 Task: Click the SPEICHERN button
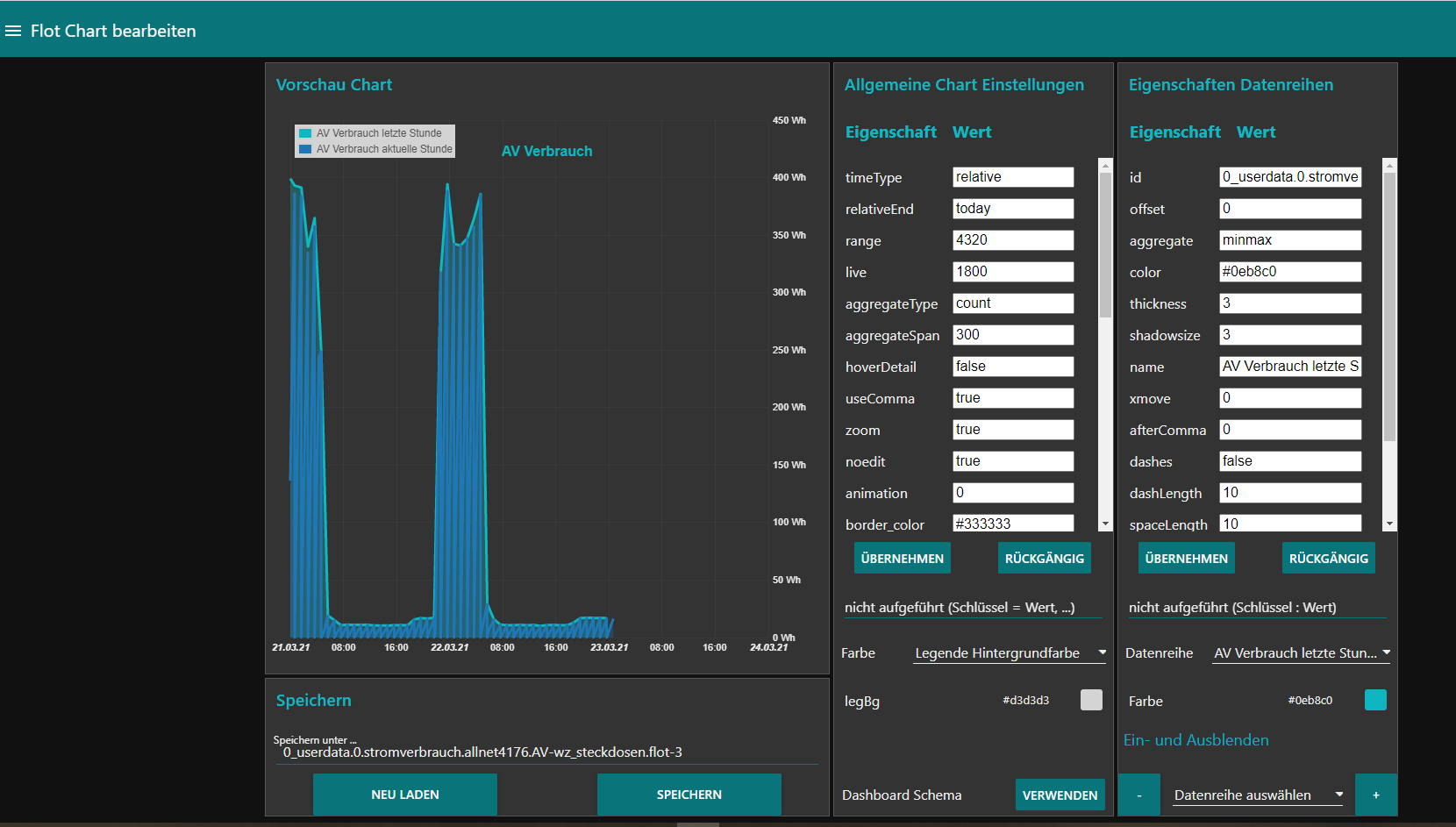click(689, 795)
